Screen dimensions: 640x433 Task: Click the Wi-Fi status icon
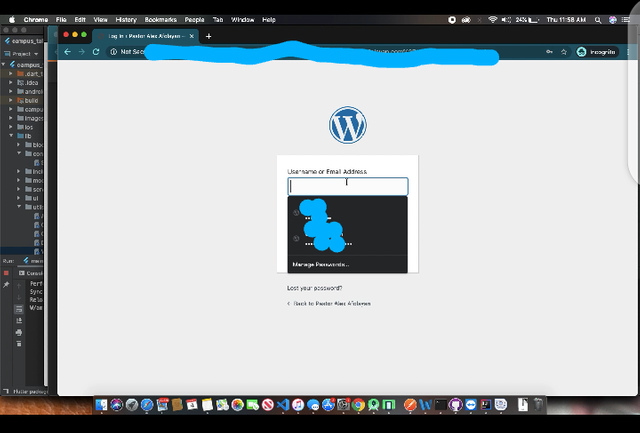coord(493,20)
